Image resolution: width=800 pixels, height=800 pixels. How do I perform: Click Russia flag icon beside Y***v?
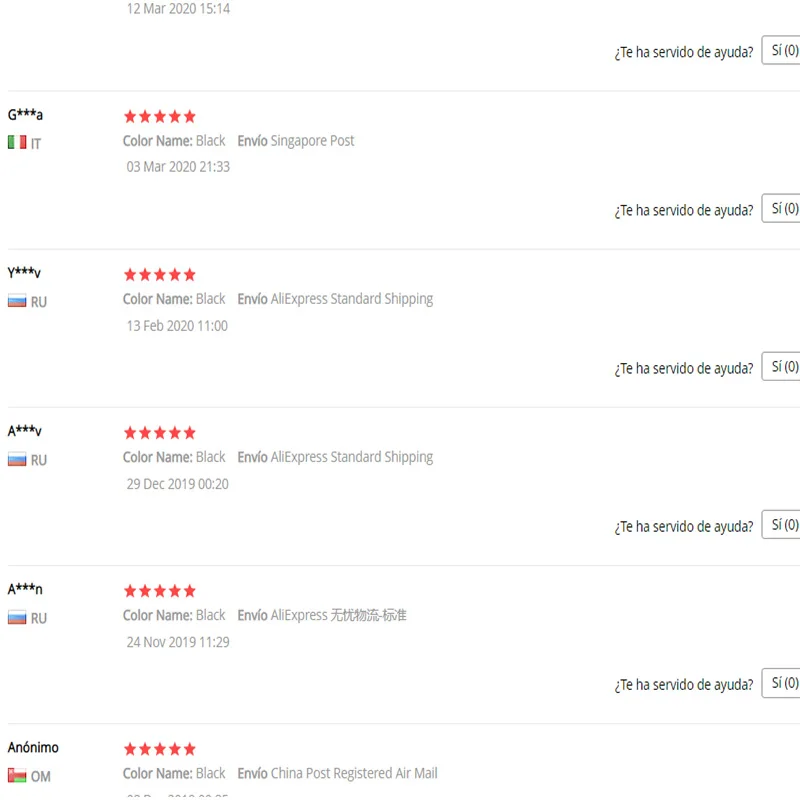click(17, 301)
